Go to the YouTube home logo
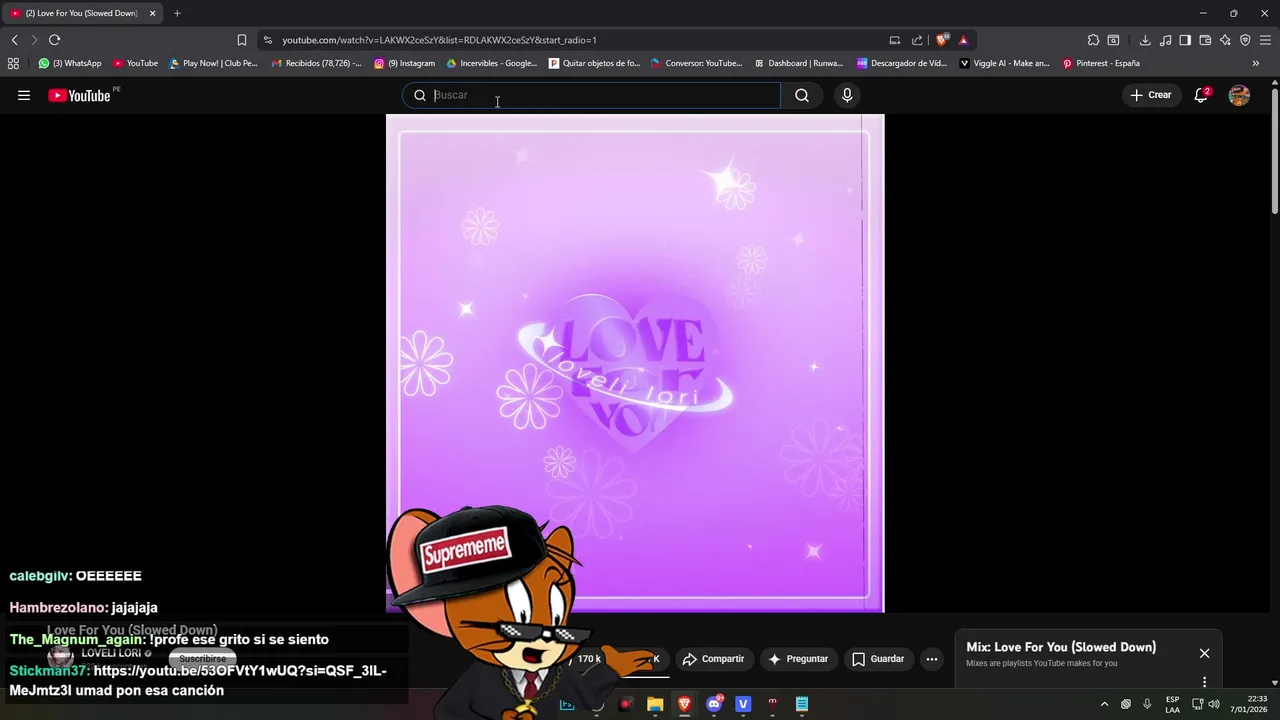Screen dimensions: 1280x720 79,95
